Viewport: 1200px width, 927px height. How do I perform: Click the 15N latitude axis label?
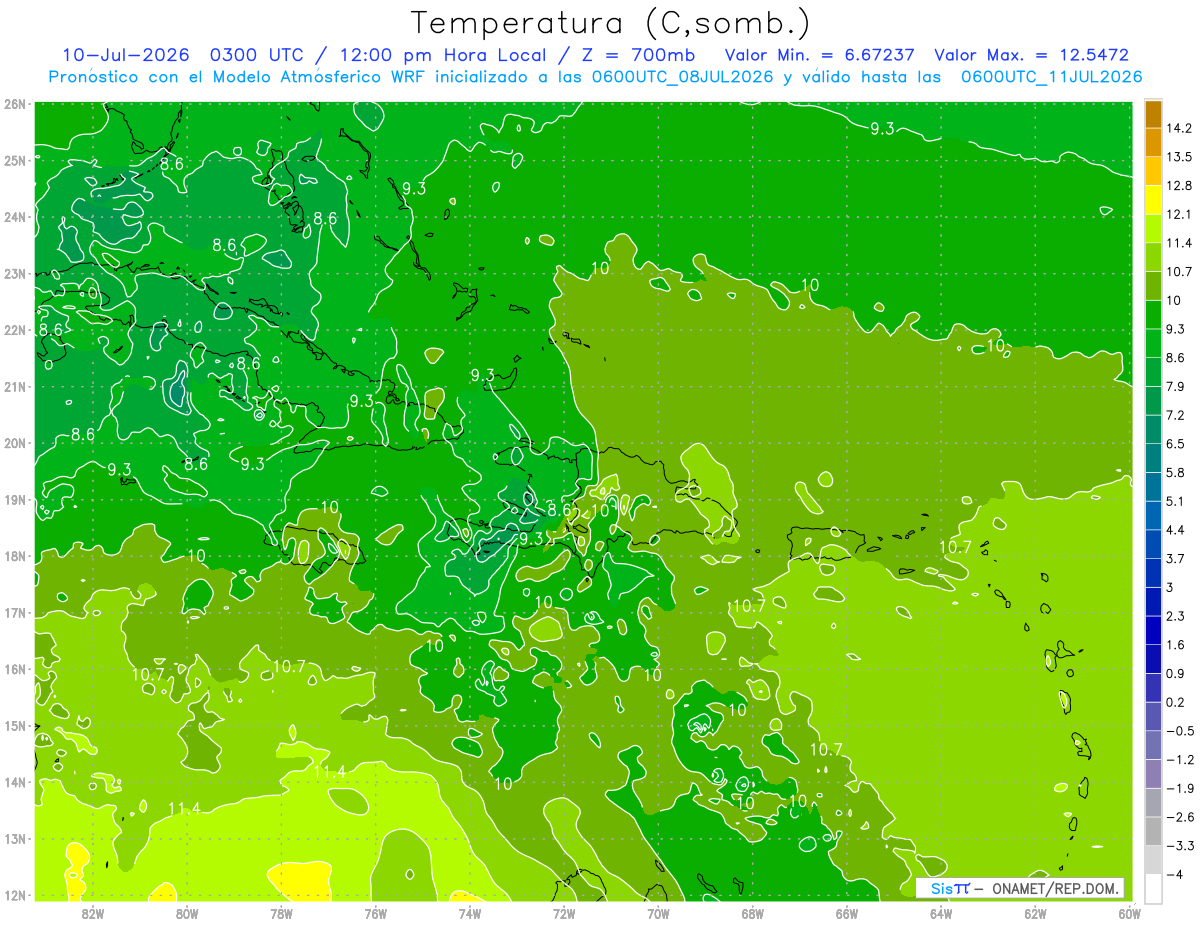coord(14,726)
